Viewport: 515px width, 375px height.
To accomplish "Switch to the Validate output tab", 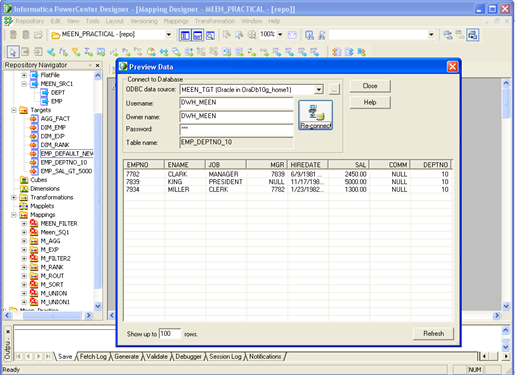I will point(157,356).
